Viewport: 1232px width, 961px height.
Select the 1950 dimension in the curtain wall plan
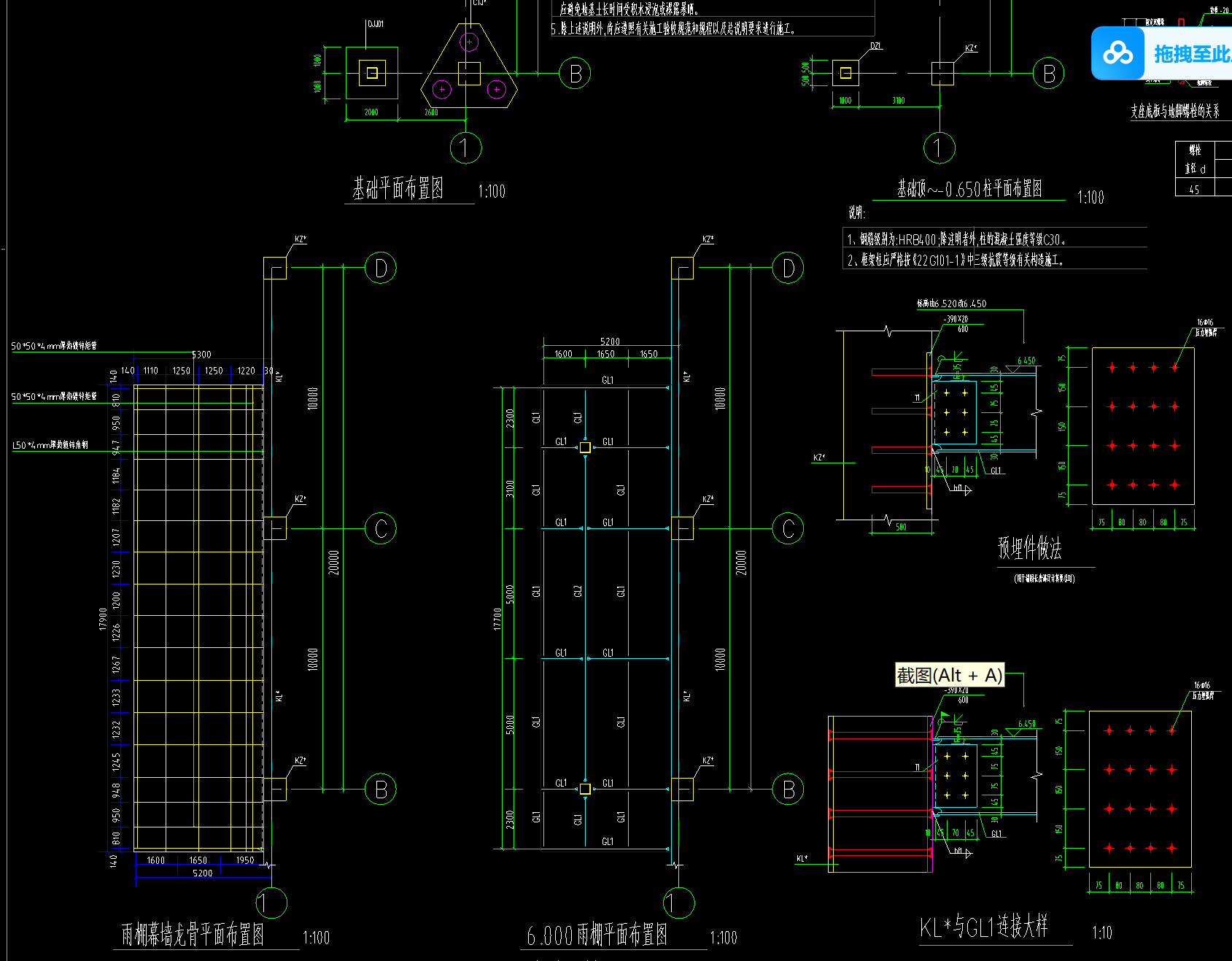(x=245, y=860)
